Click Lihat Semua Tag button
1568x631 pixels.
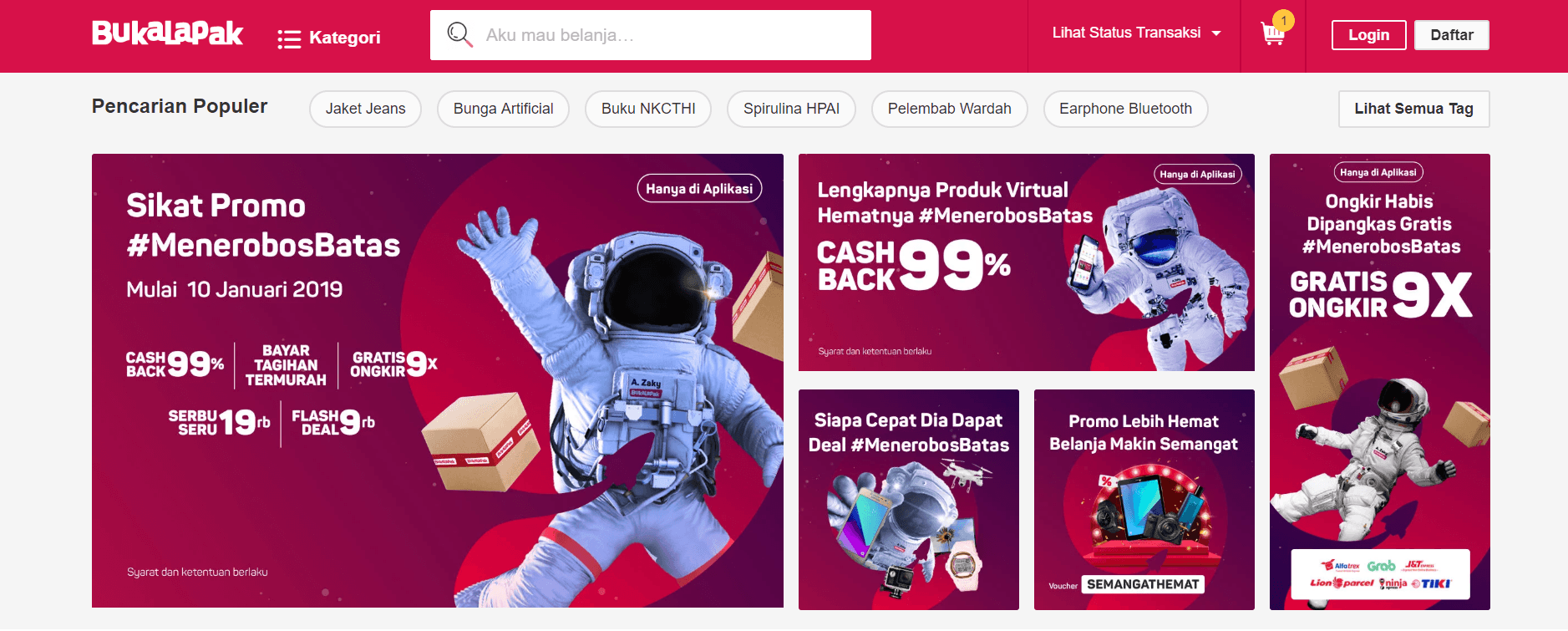tap(1413, 109)
